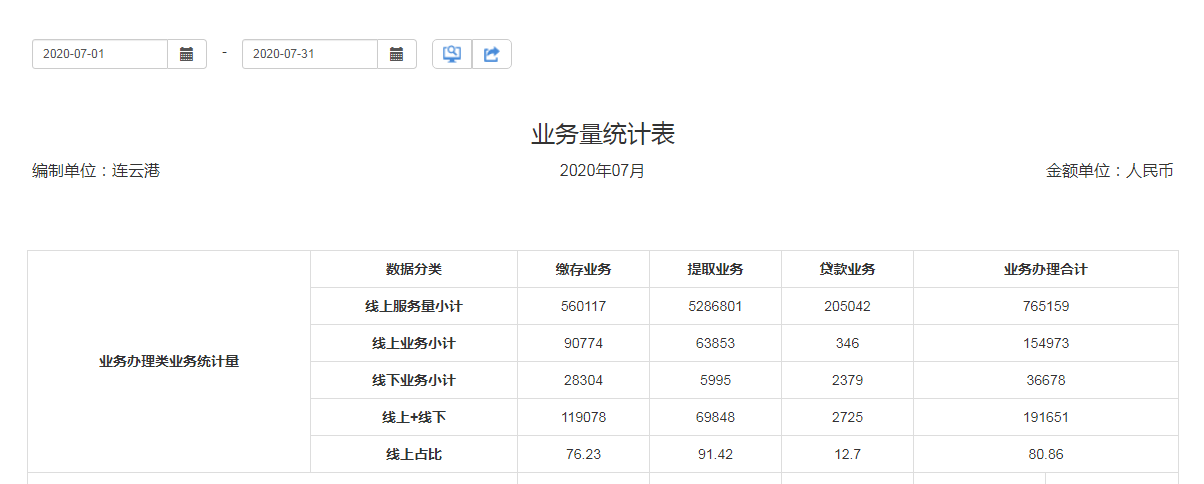Click the cell value 5995
The width and height of the screenshot is (1204, 484).
point(715,380)
